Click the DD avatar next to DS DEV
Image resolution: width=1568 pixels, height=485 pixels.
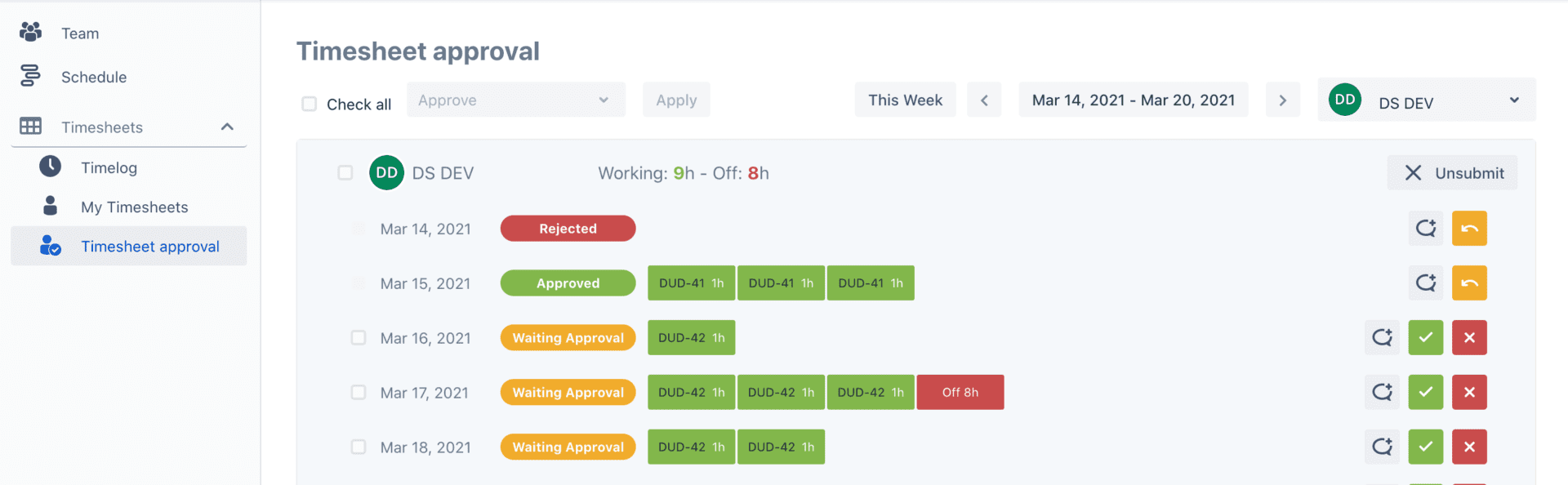click(386, 172)
